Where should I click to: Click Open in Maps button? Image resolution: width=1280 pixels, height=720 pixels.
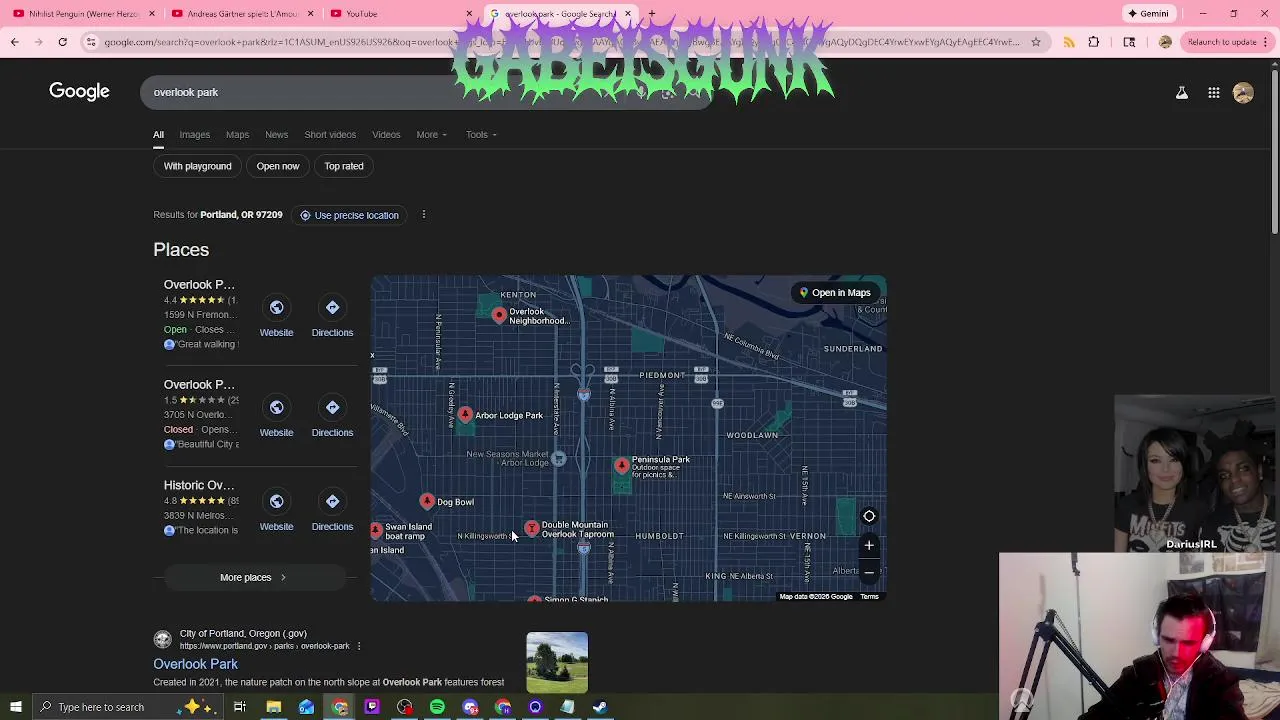[x=835, y=293]
